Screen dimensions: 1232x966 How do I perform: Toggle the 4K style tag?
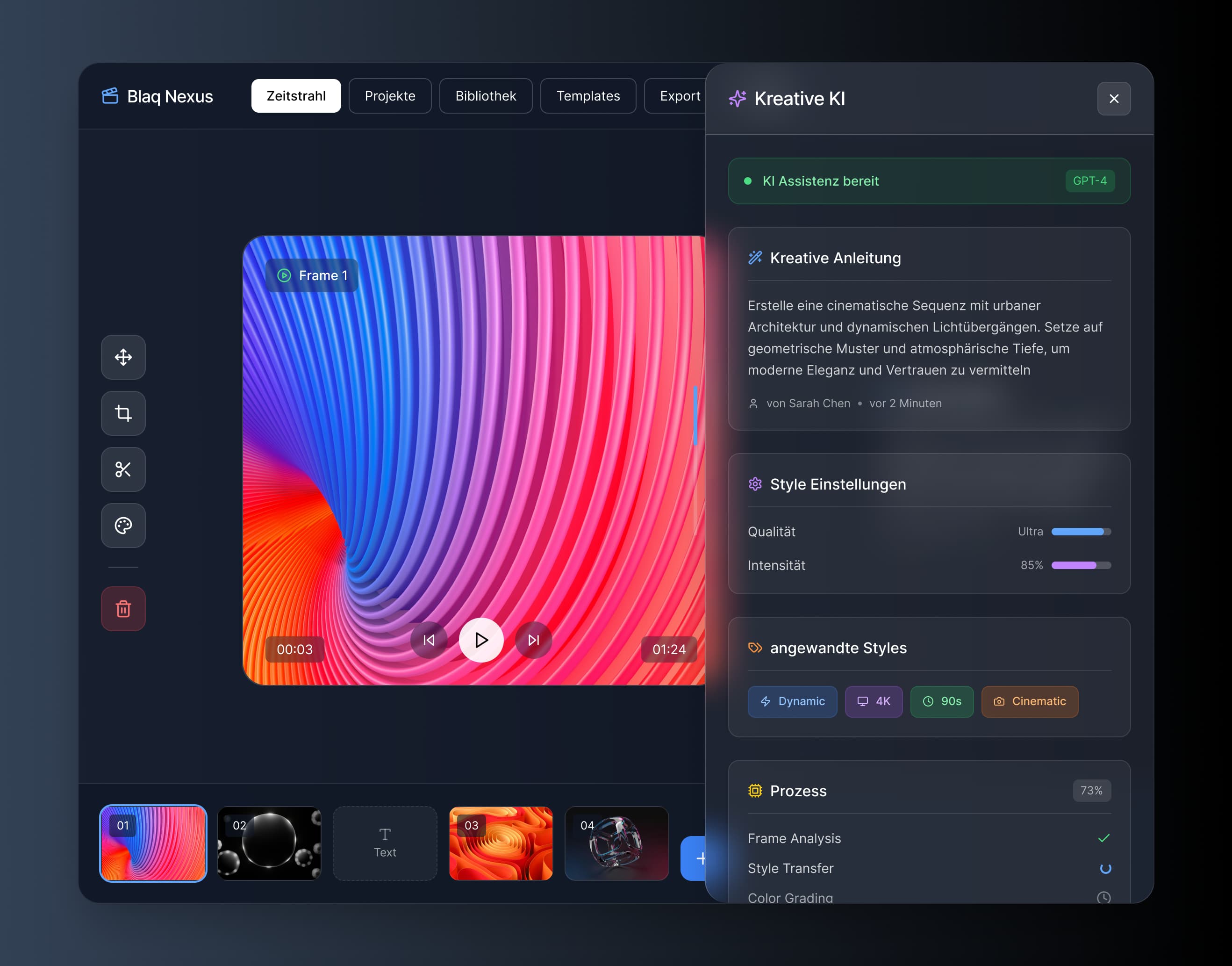click(x=873, y=701)
